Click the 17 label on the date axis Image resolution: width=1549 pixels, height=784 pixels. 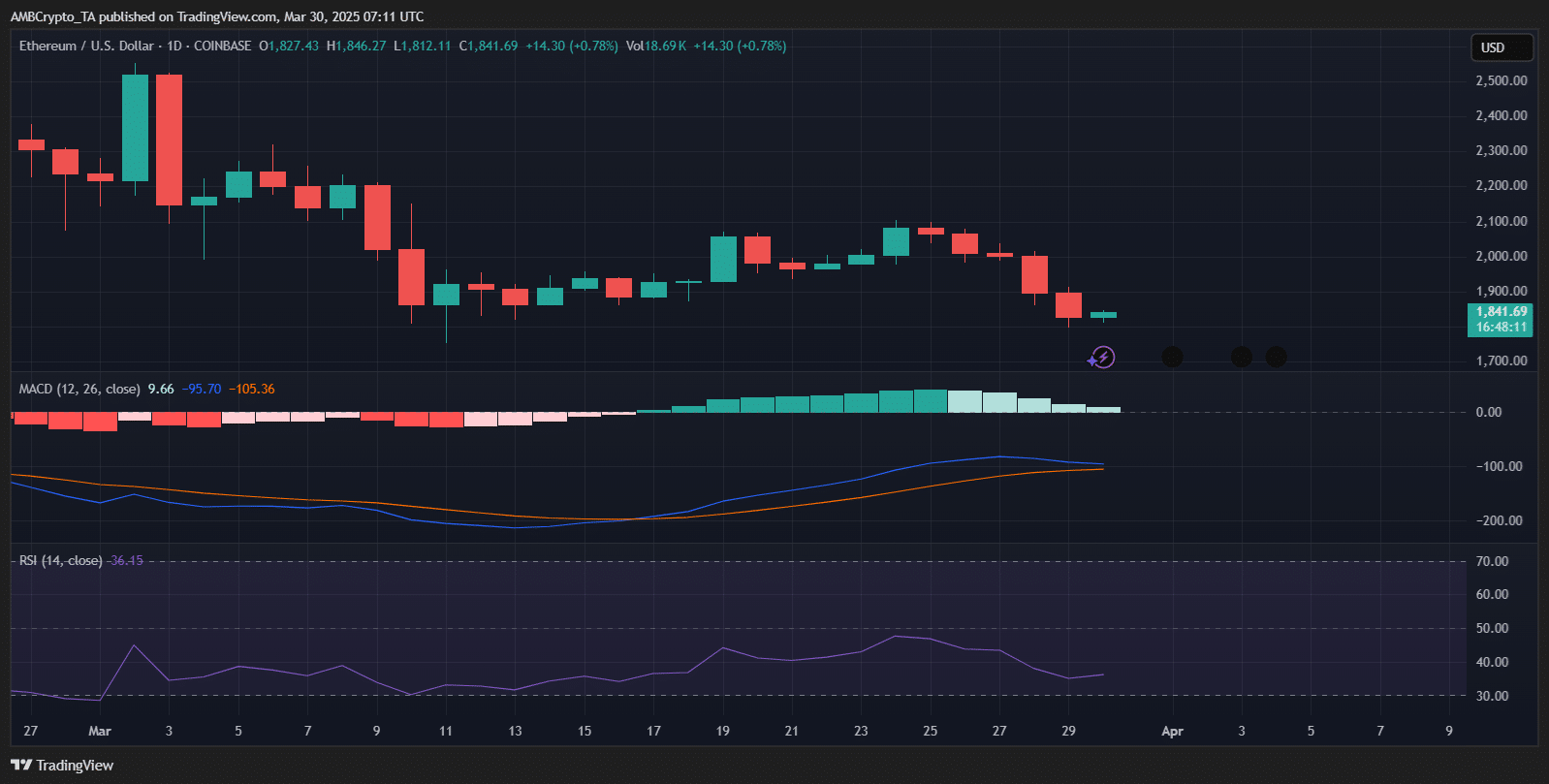653,731
